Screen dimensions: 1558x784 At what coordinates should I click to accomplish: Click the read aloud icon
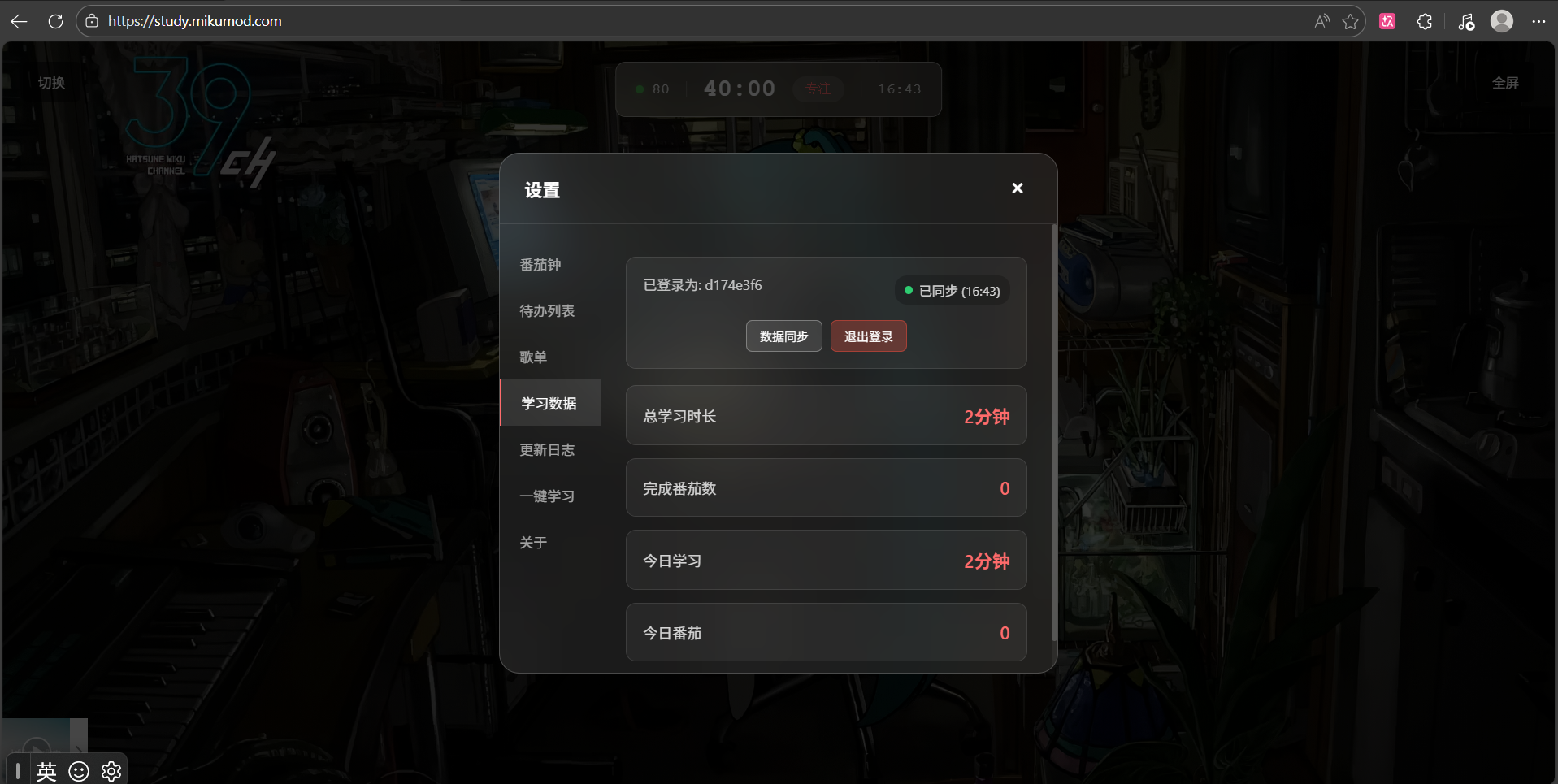[1322, 21]
